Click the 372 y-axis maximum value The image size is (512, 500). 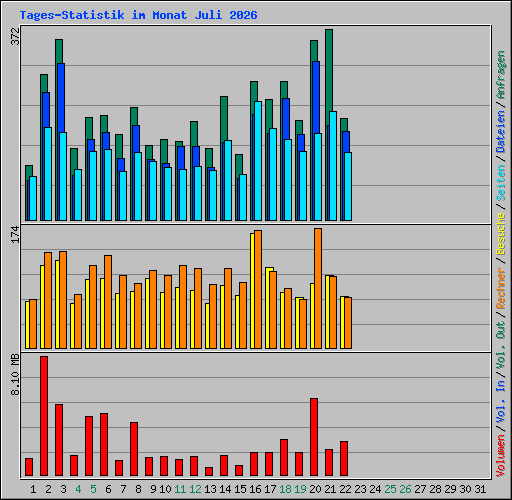coord(16,36)
